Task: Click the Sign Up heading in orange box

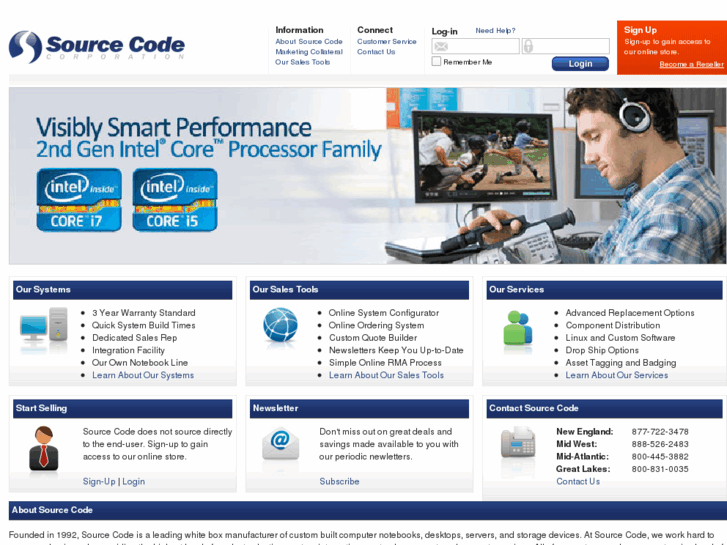Action: (x=640, y=30)
